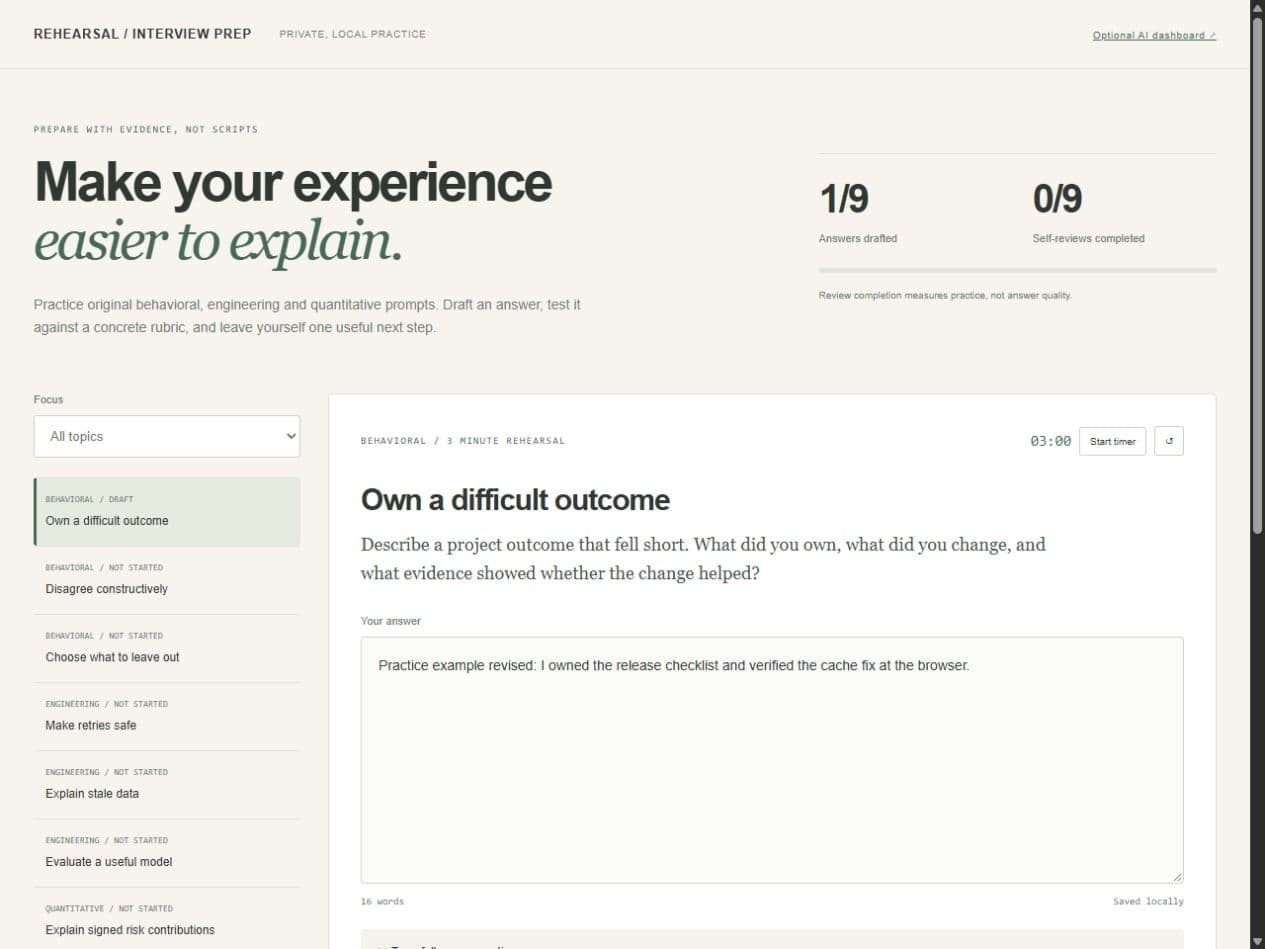
Task: Click inside the Your answer text area
Action: (x=772, y=760)
